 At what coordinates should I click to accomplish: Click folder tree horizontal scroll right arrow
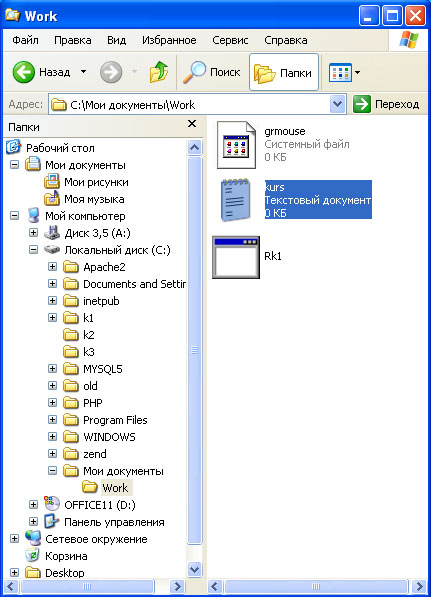[x=177, y=586]
